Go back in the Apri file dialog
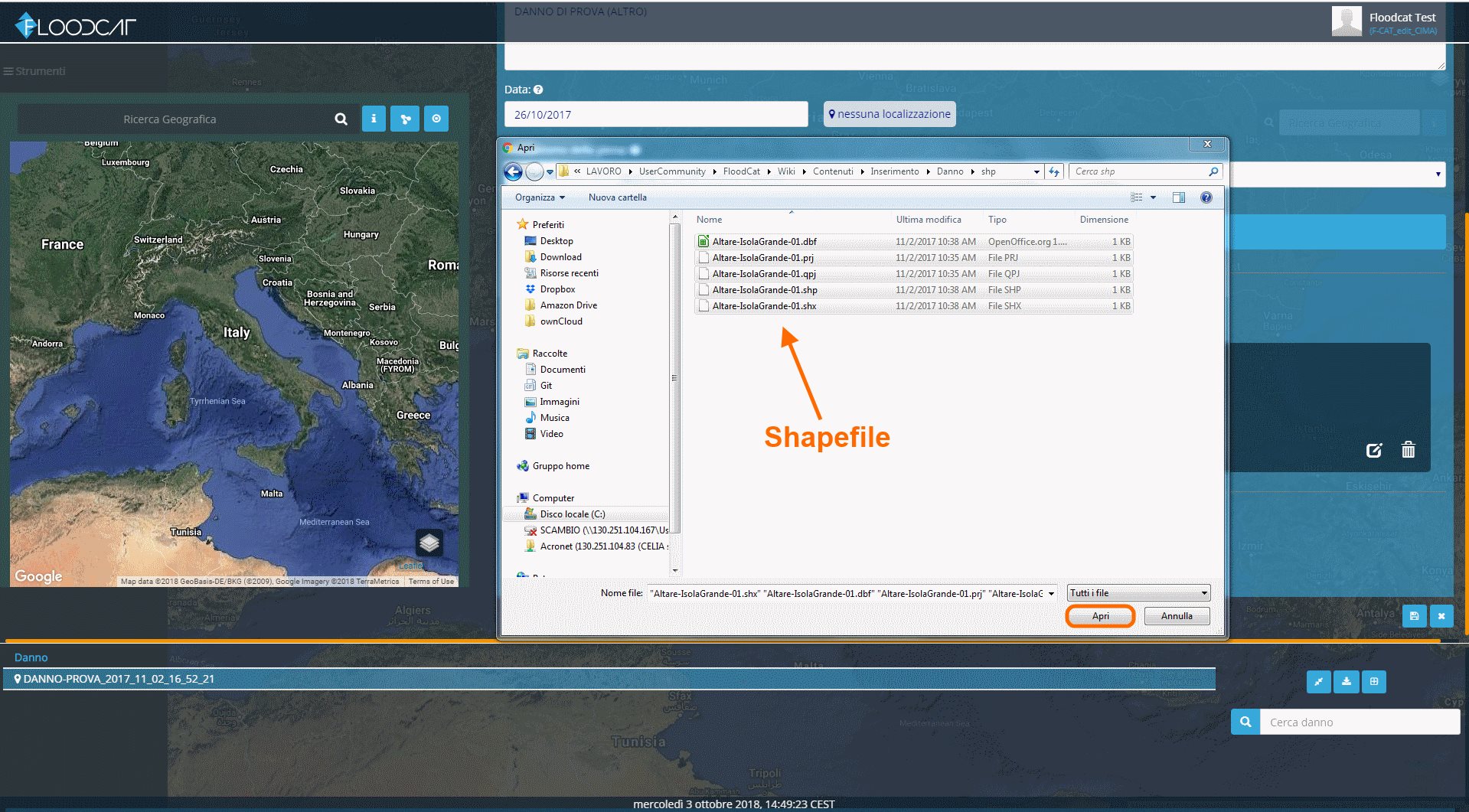 click(514, 172)
